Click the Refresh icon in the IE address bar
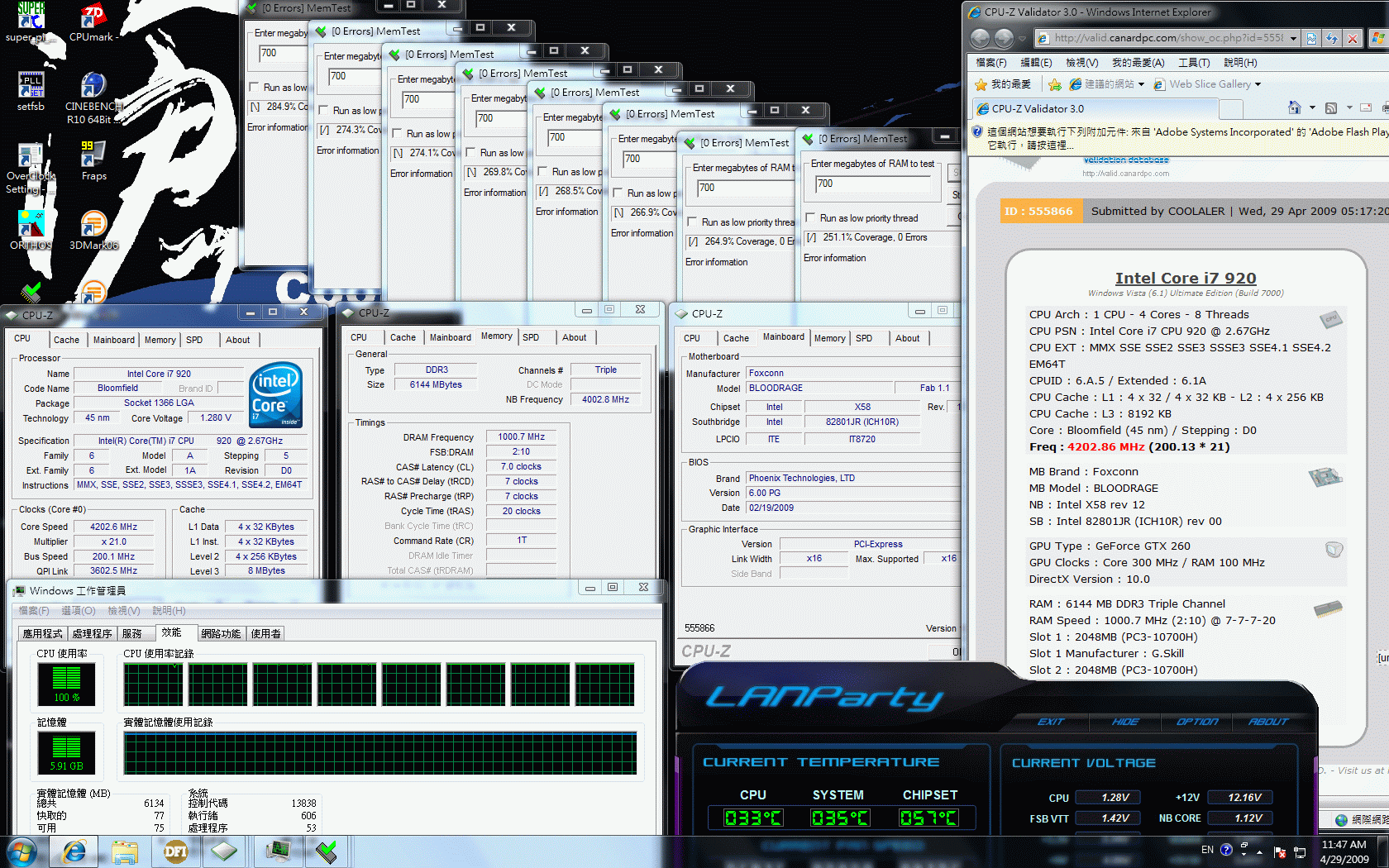This screenshot has height=868, width=1389. point(1332,38)
